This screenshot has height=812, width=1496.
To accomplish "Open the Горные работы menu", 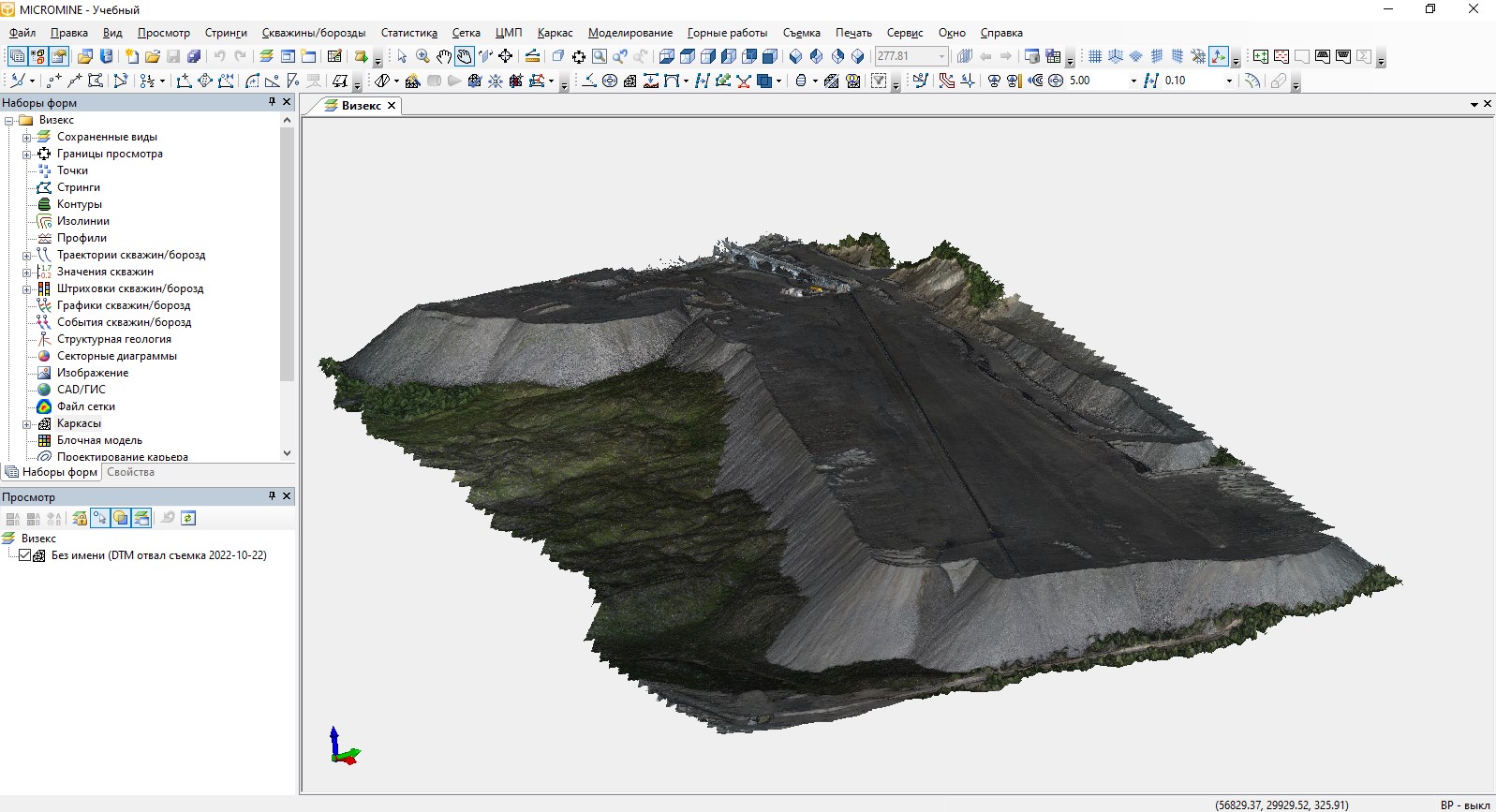I will click(x=727, y=33).
